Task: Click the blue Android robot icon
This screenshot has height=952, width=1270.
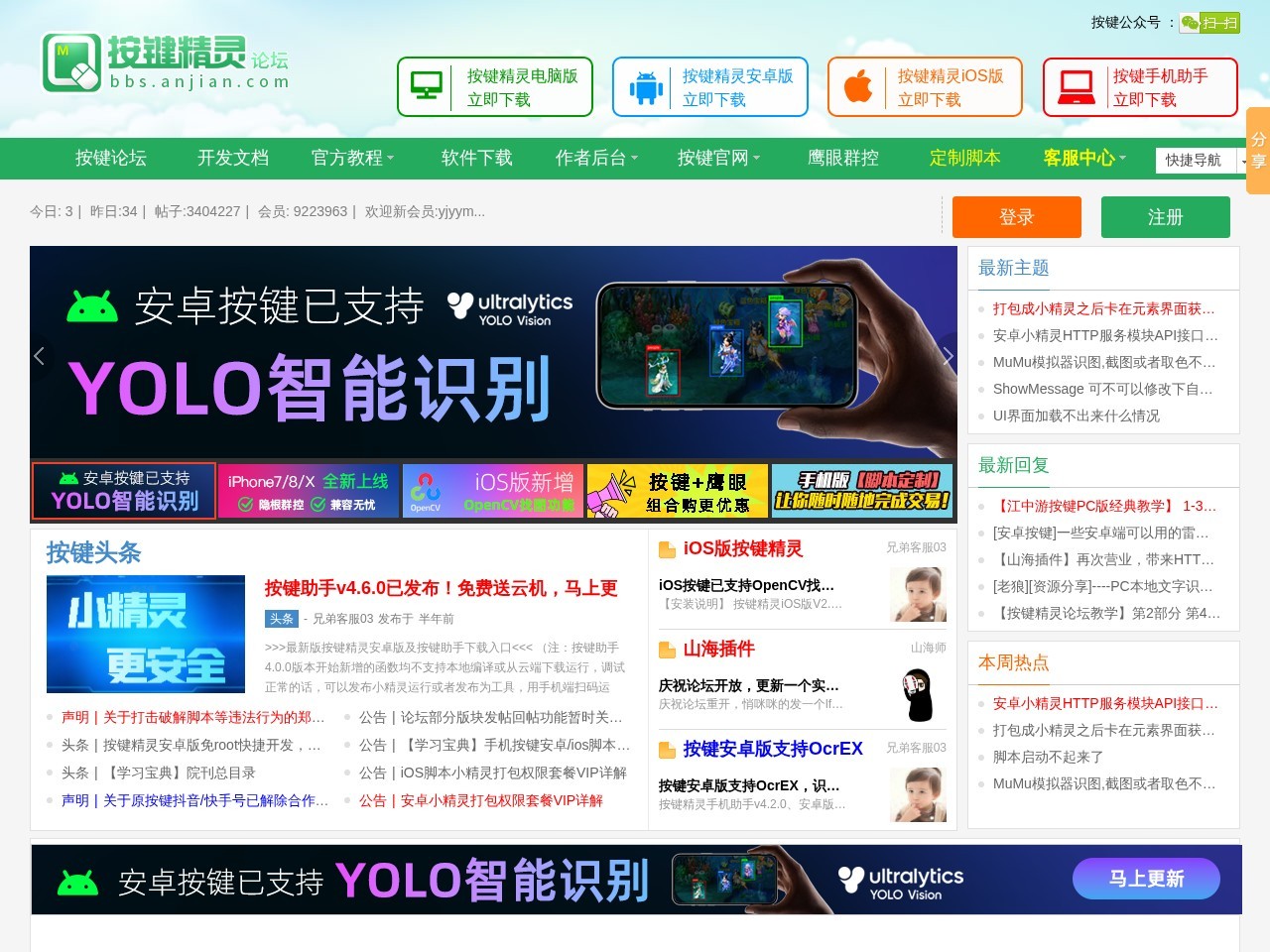Action: (x=646, y=87)
